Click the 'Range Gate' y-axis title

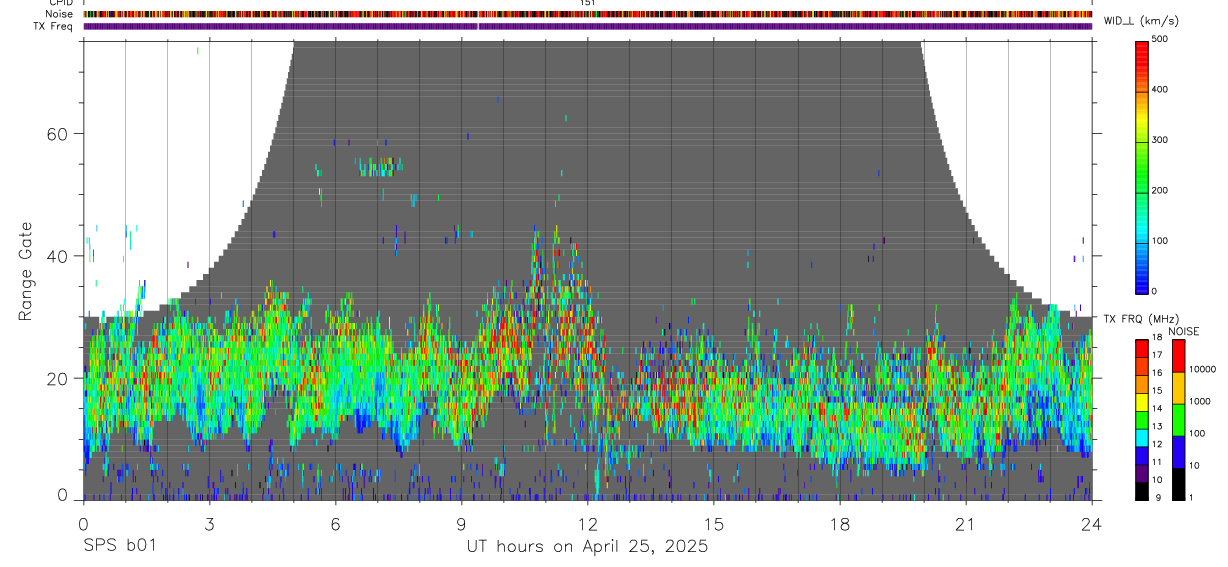[x=26, y=272]
